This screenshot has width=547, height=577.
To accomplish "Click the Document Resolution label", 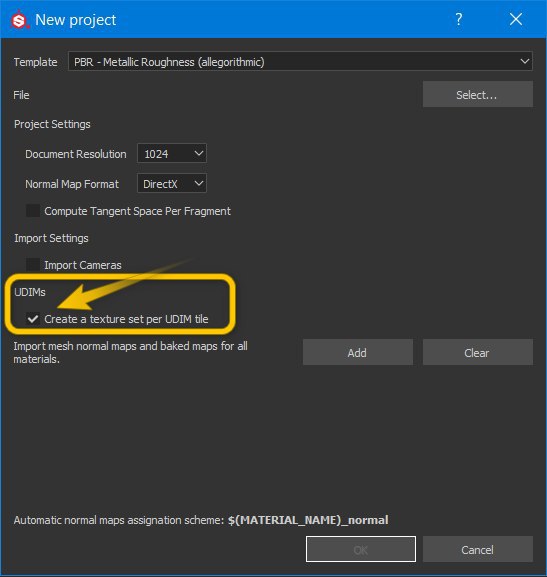I will coord(76,154).
